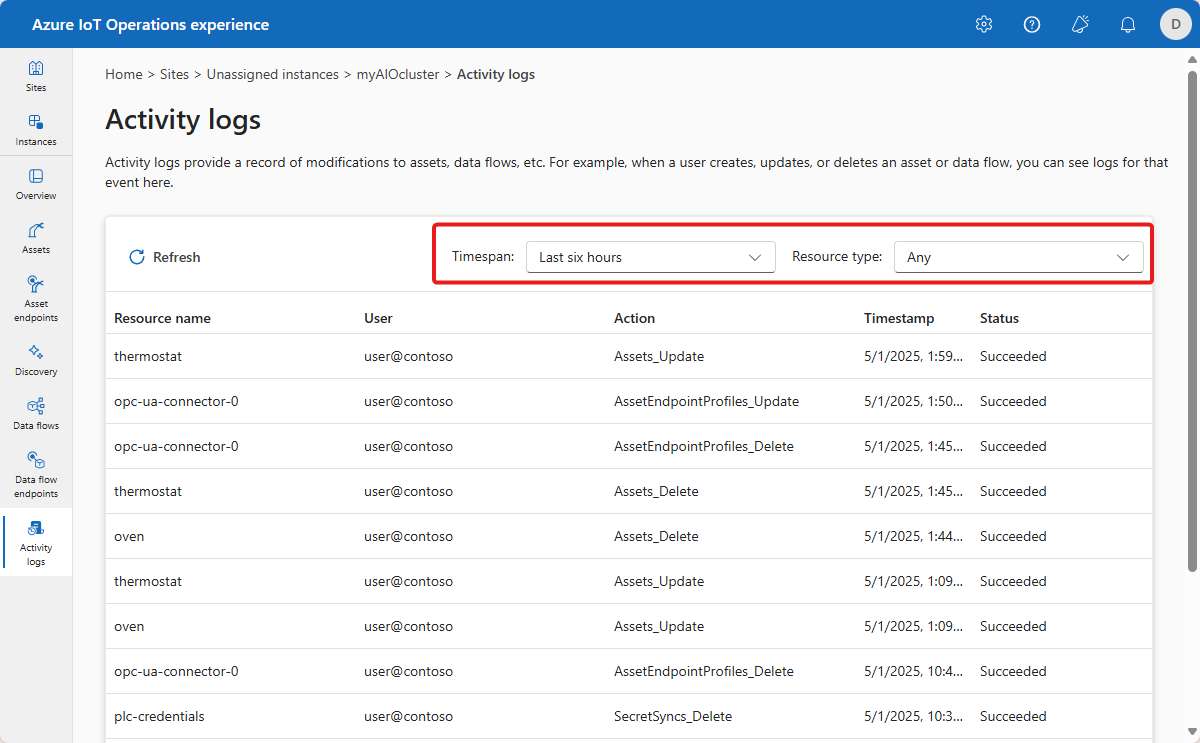Sort by the Timestamp column header
The height and width of the screenshot is (743, 1200).
pyautogui.click(x=898, y=318)
